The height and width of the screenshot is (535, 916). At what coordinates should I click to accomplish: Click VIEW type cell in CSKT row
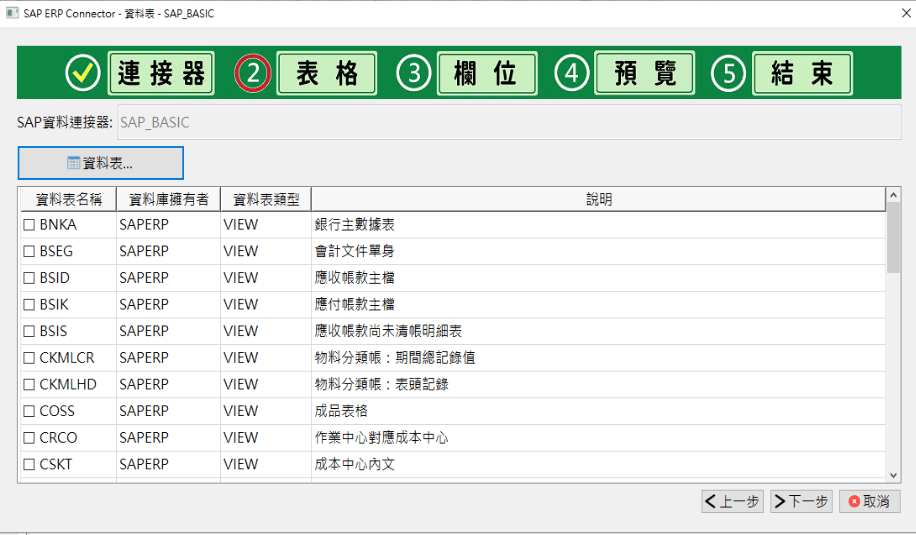coord(266,464)
